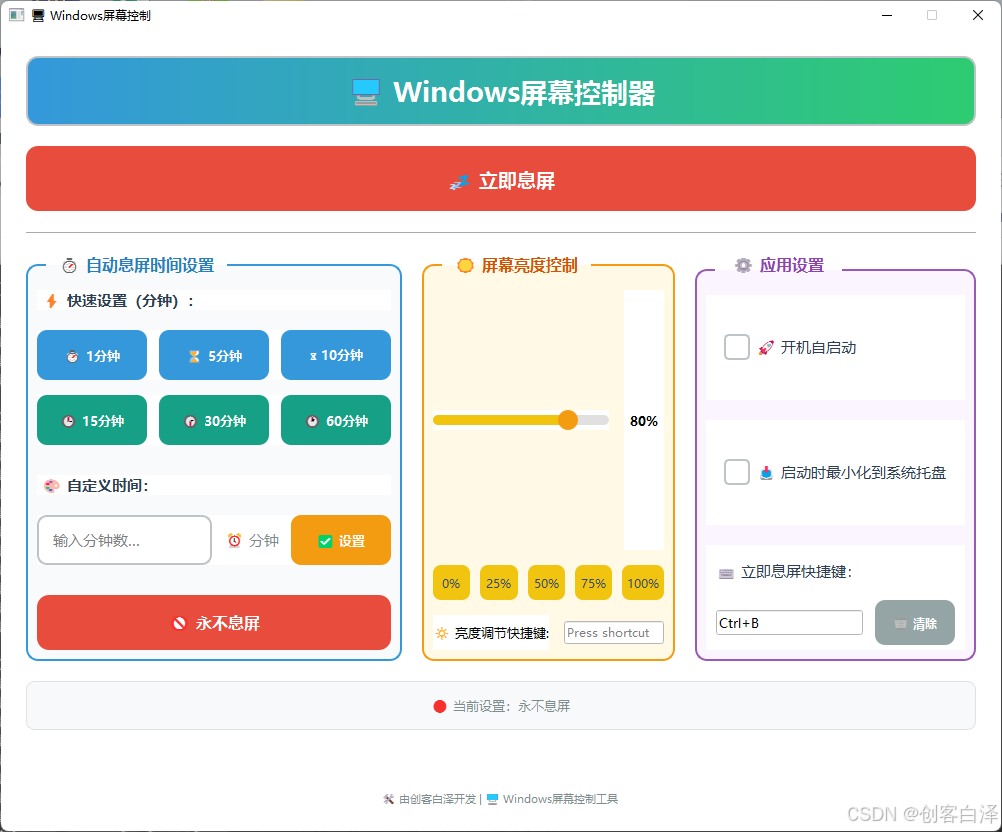Enable the 开机自启动 checkbox

coord(737,347)
